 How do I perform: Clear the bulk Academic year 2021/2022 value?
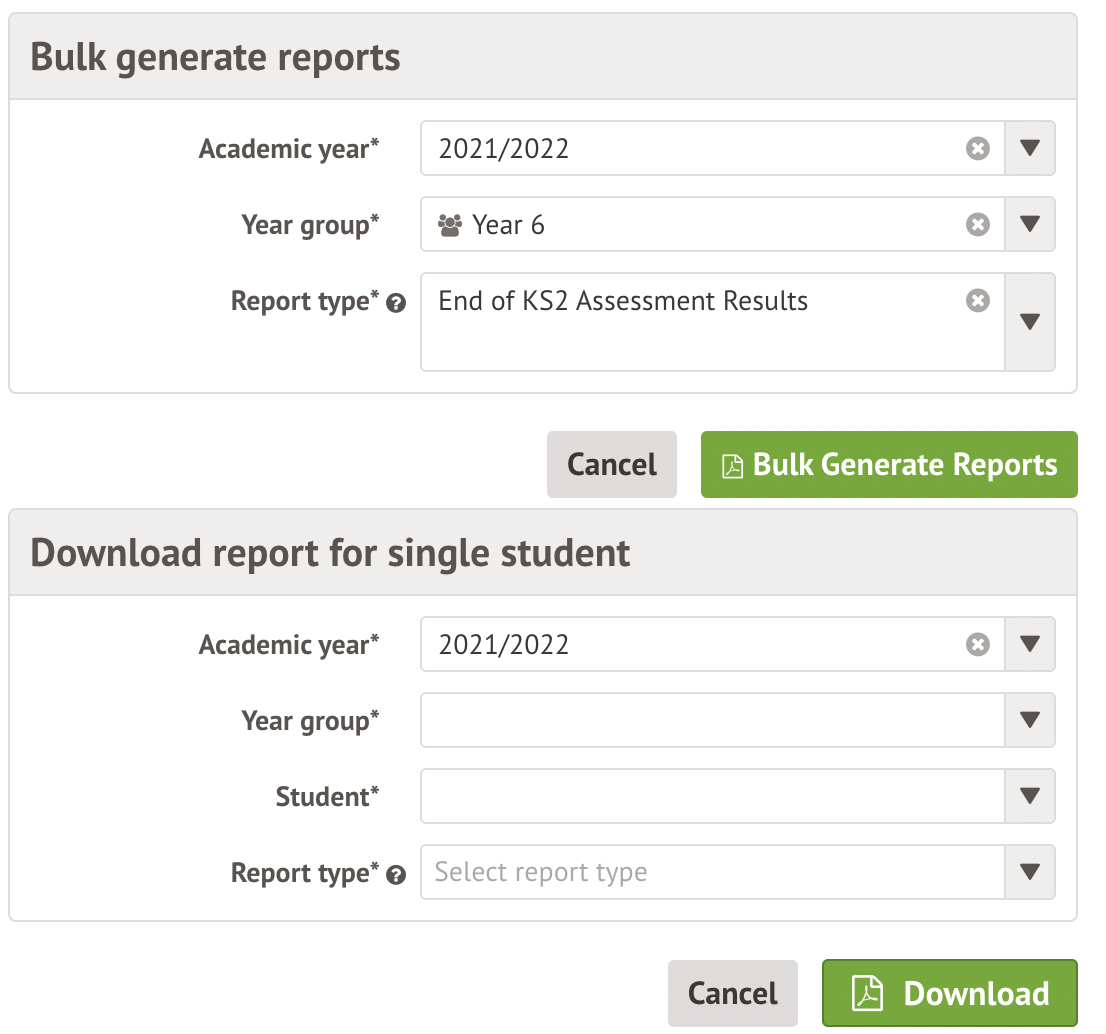click(977, 149)
